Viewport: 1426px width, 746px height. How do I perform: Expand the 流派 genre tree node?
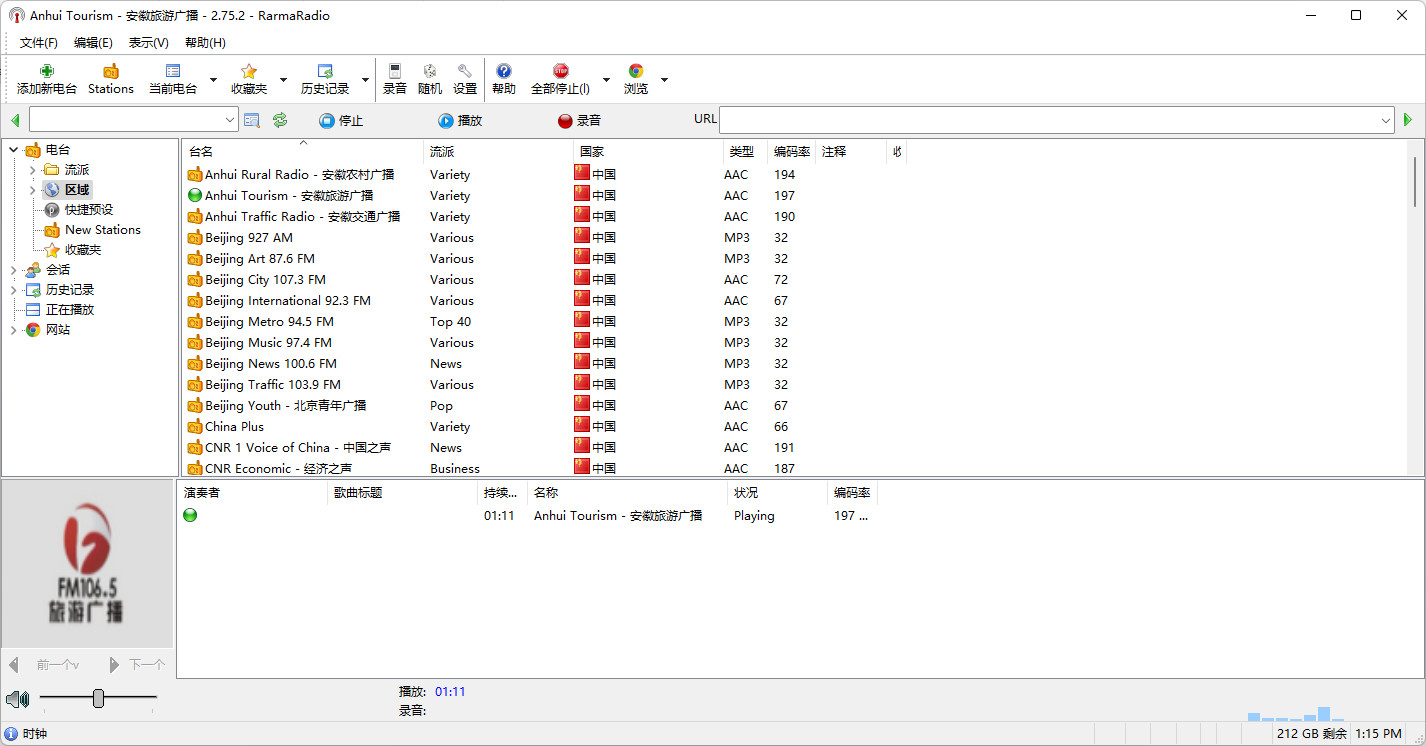tap(32, 170)
